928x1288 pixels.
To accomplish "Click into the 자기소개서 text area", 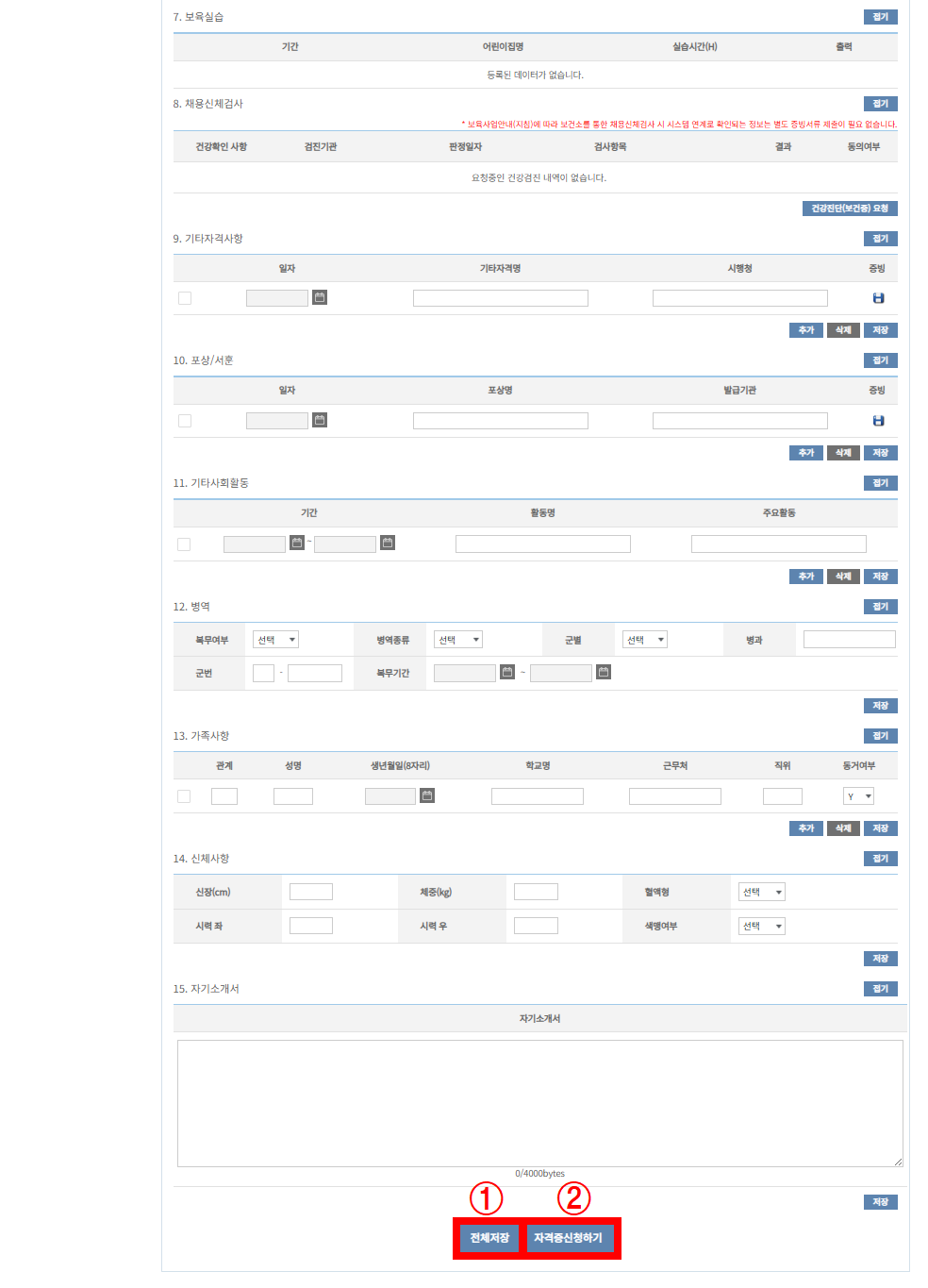I will (x=540, y=1103).
